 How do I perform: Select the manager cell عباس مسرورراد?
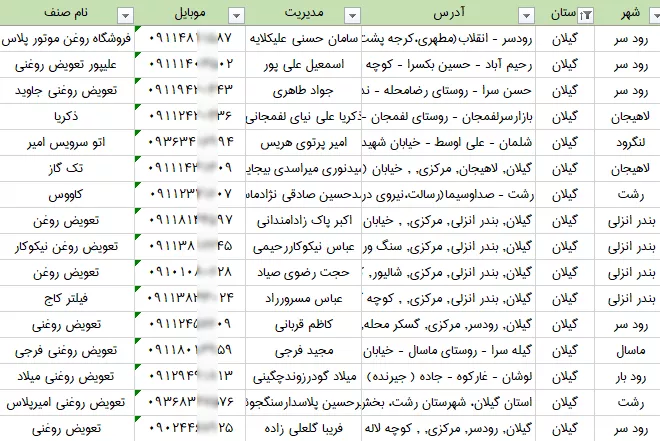[x=303, y=299]
